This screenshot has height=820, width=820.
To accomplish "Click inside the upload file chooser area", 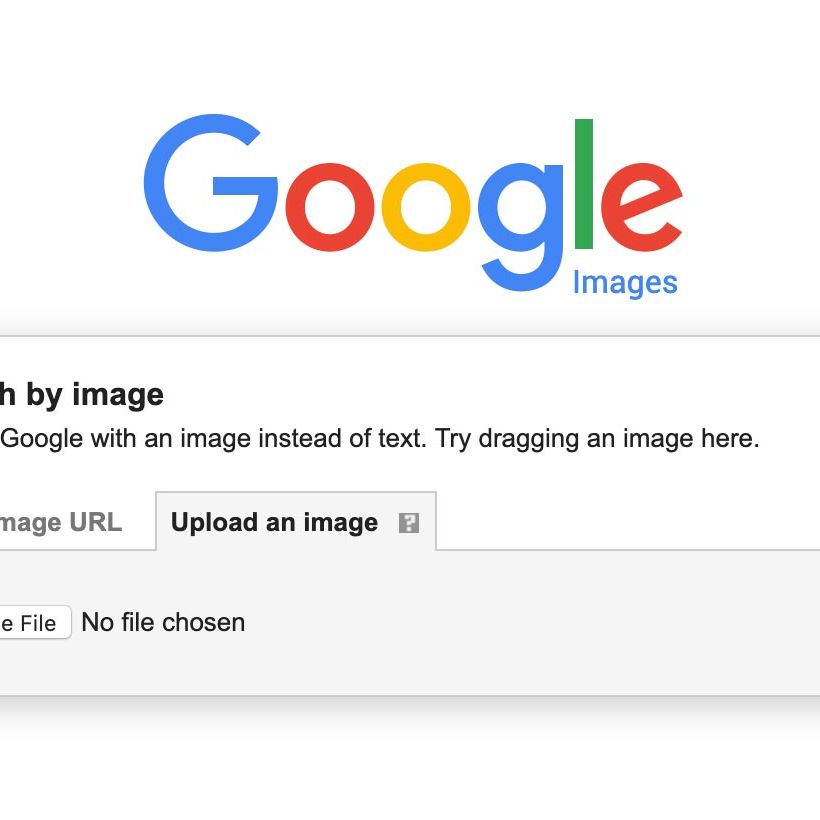I will 120,623.
